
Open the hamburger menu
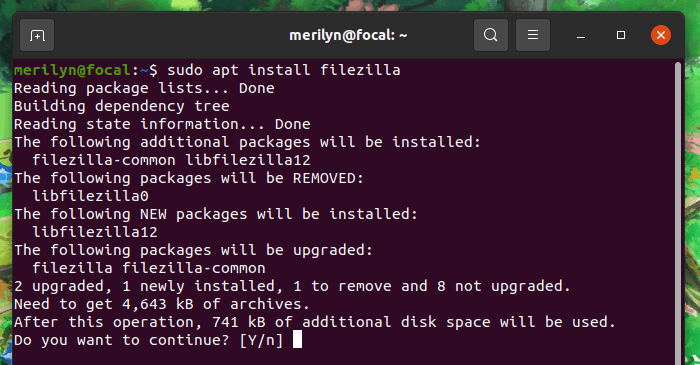tap(533, 35)
